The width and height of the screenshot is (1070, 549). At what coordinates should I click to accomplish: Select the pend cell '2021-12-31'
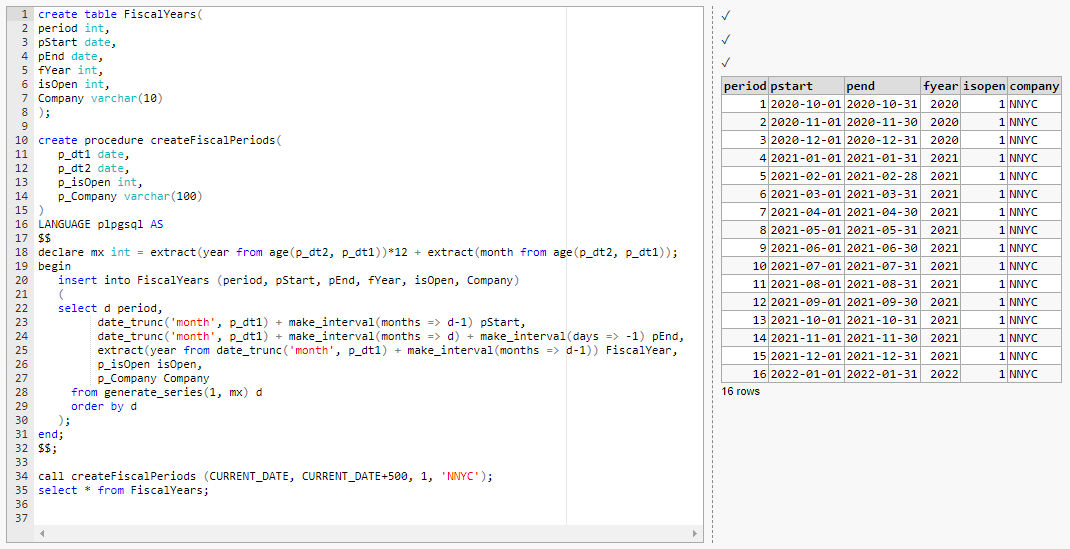click(882, 356)
